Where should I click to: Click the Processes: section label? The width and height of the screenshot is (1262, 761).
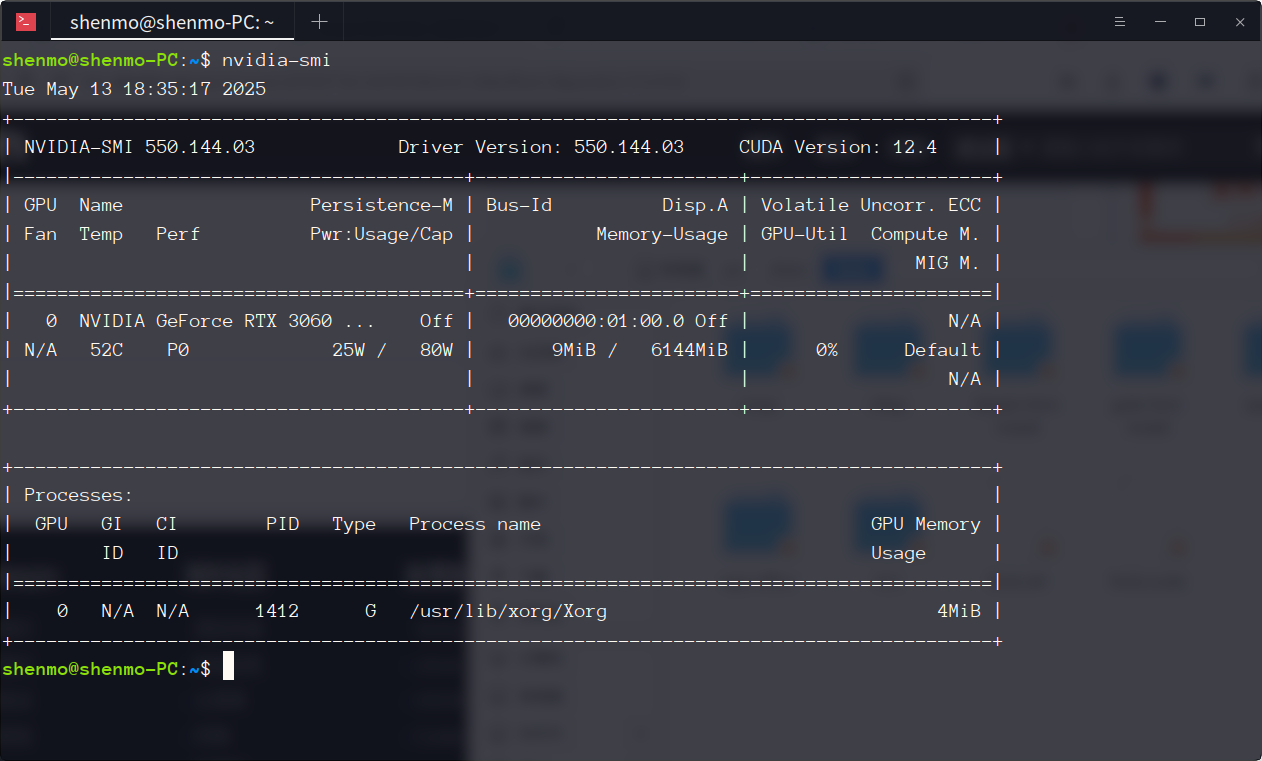(x=79, y=495)
